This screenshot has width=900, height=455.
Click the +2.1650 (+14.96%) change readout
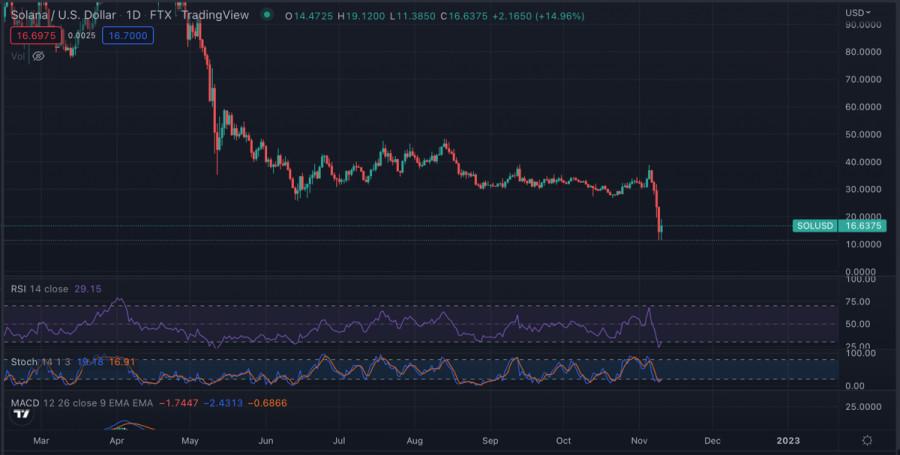click(x=538, y=16)
